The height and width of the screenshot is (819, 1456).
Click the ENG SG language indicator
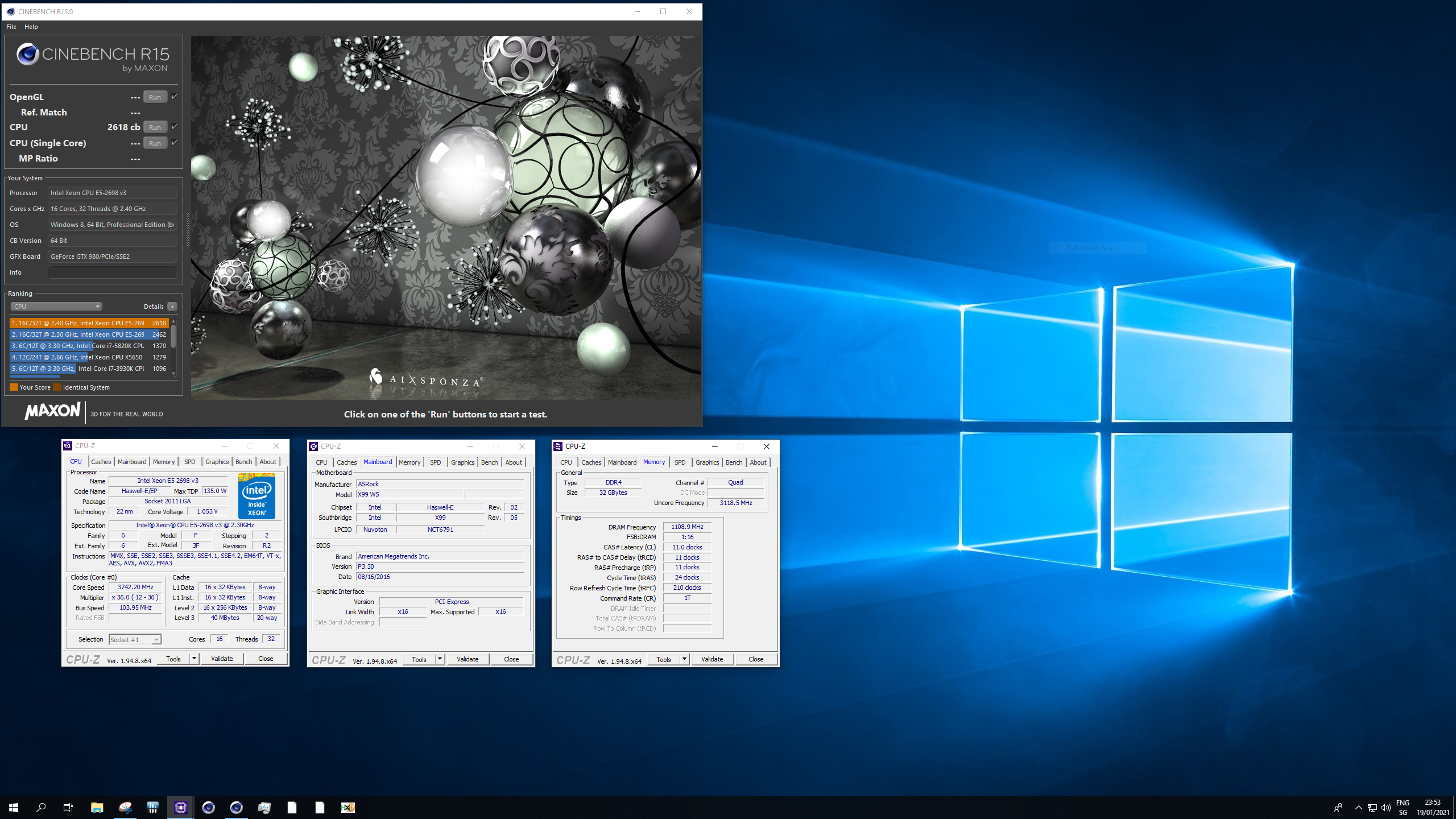click(1403, 808)
